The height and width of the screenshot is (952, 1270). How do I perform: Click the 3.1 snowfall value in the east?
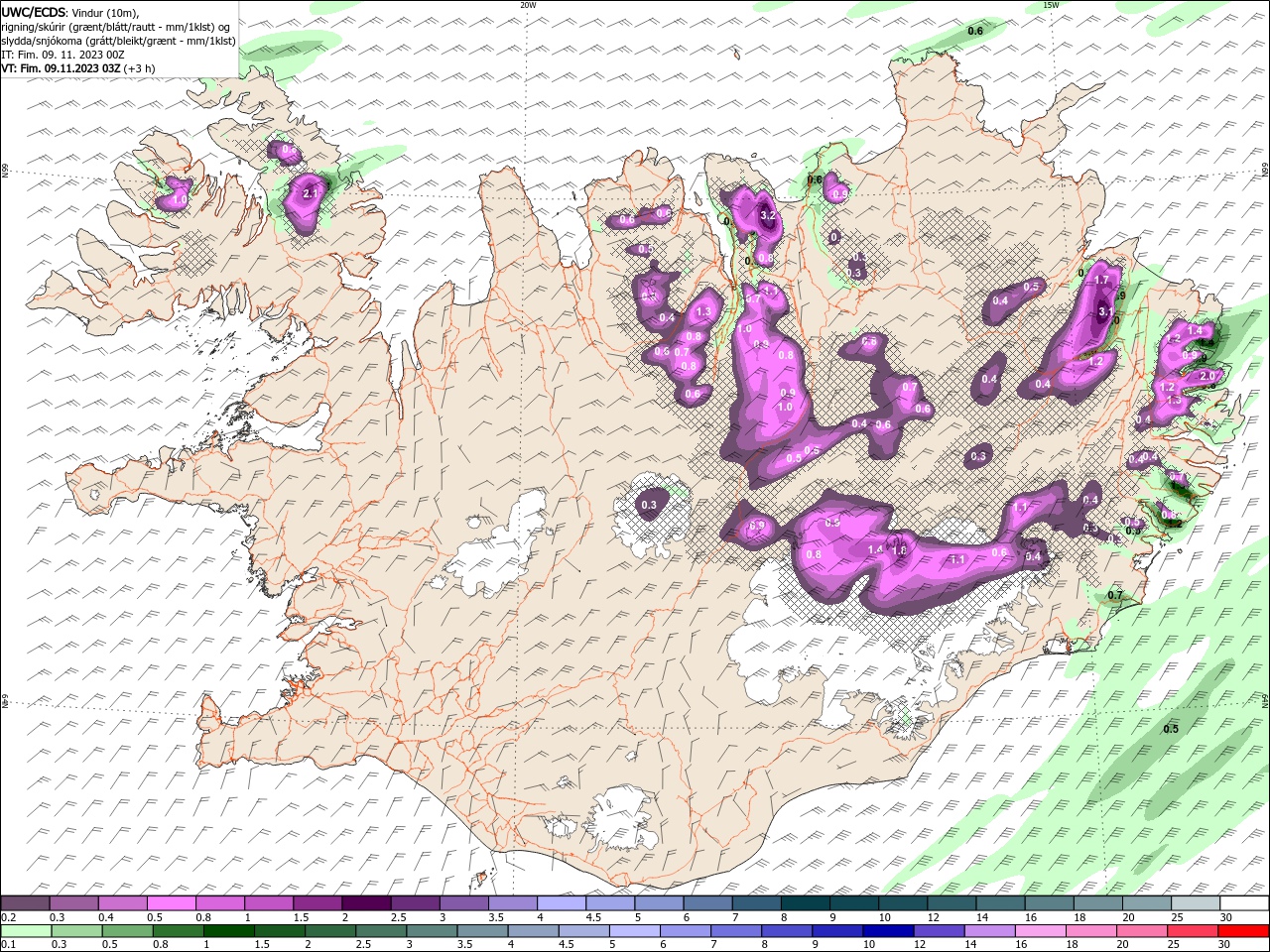click(x=1106, y=311)
